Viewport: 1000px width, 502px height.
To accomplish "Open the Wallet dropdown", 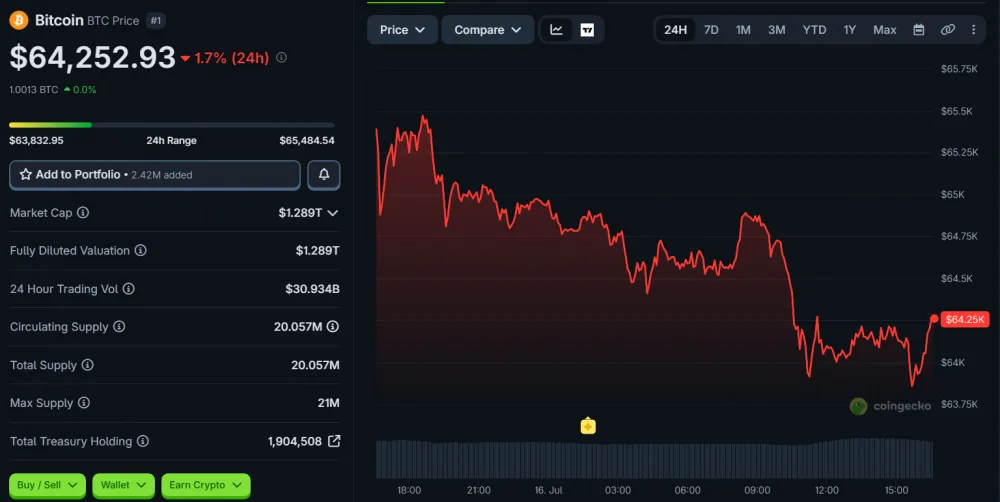I will coord(123,485).
